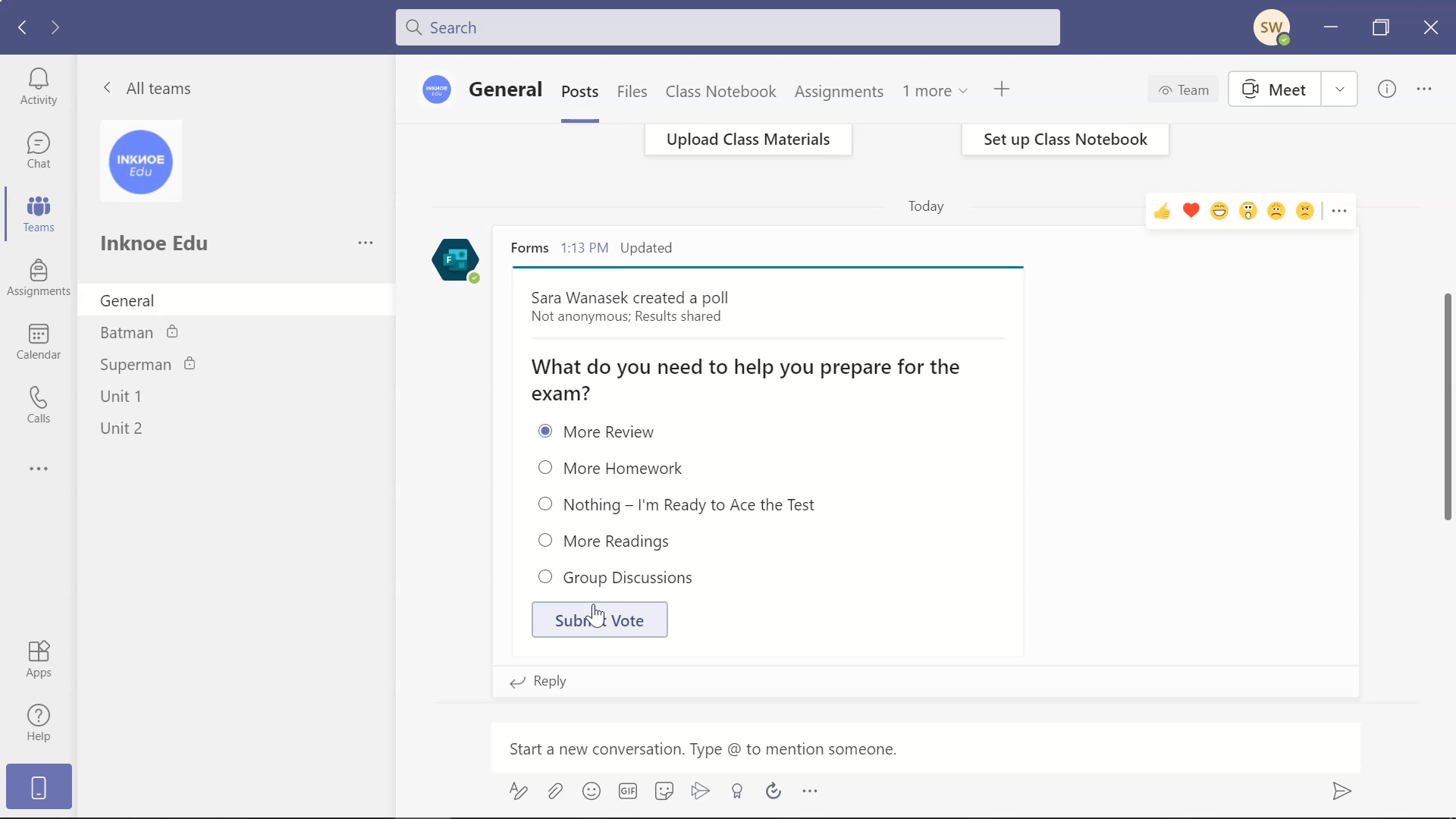The height and width of the screenshot is (819, 1456).
Task: Open Apps from sidebar icon
Action: click(38, 658)
